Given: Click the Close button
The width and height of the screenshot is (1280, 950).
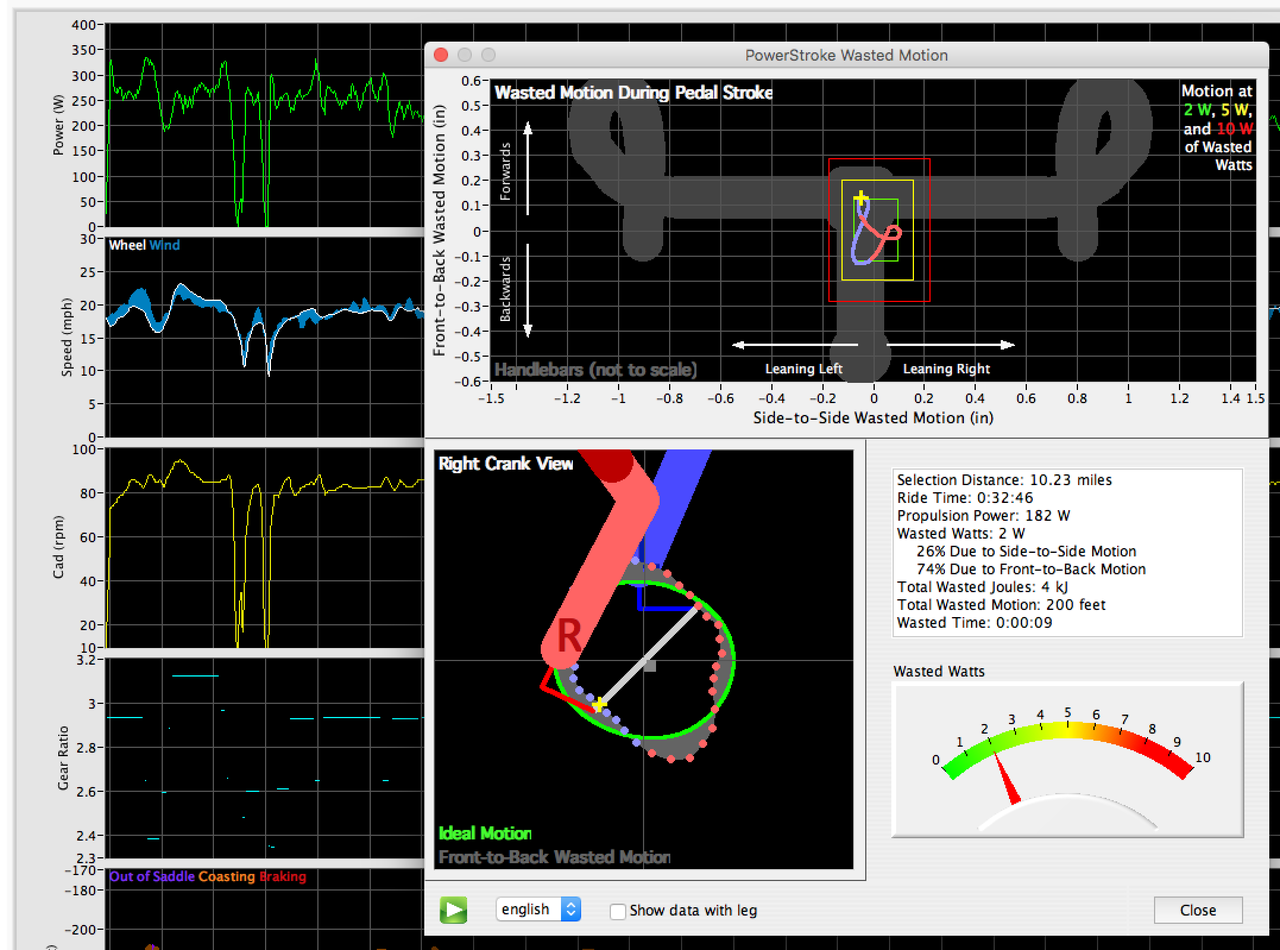Looking at the screenshot, I should 1197,910.
